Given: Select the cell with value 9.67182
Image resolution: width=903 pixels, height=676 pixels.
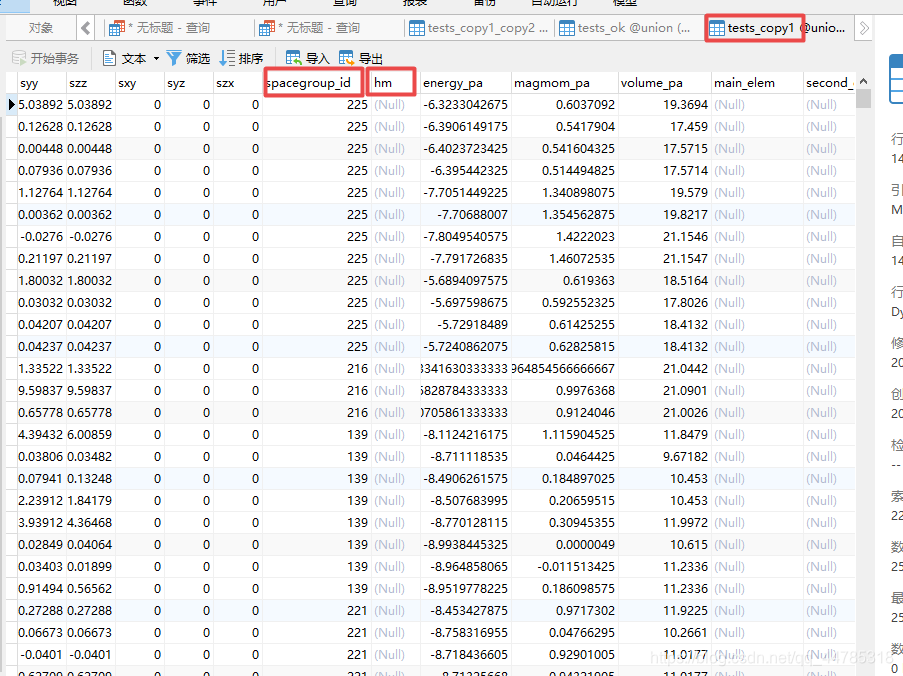Looking at the screenshot, I should [665, 457].
